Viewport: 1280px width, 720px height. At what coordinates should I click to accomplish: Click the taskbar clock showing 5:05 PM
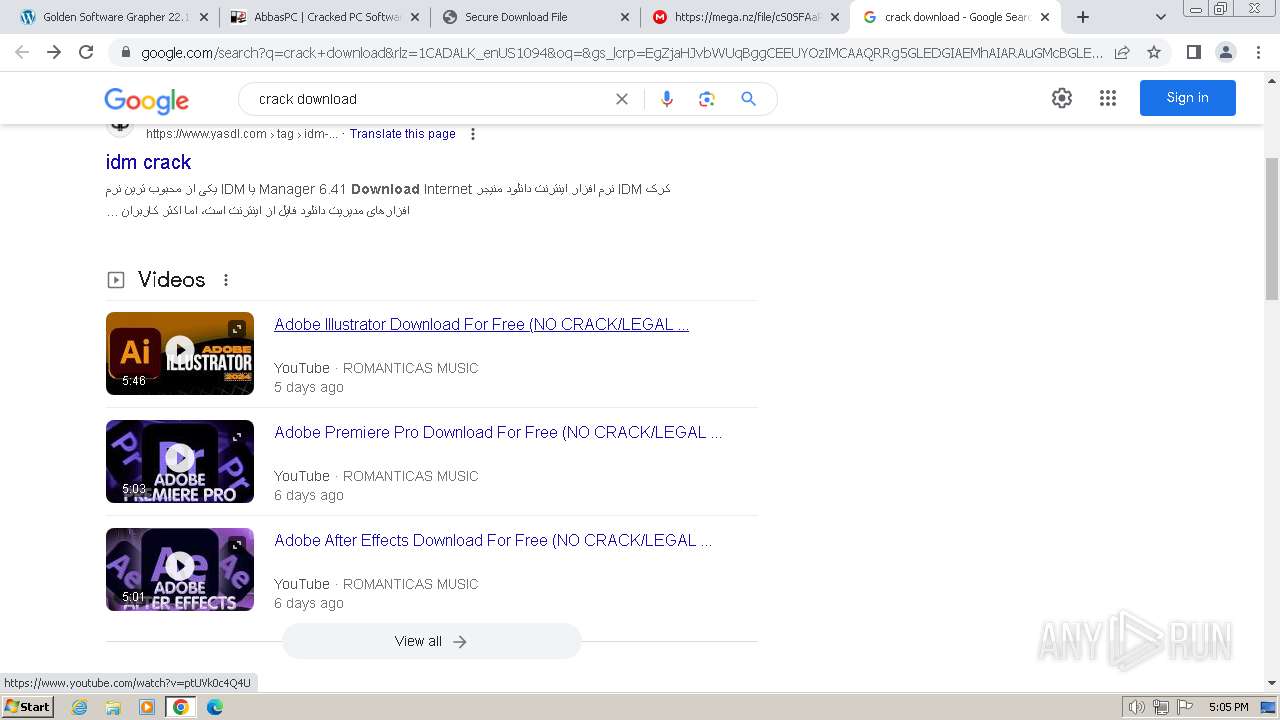[1228, 707]
